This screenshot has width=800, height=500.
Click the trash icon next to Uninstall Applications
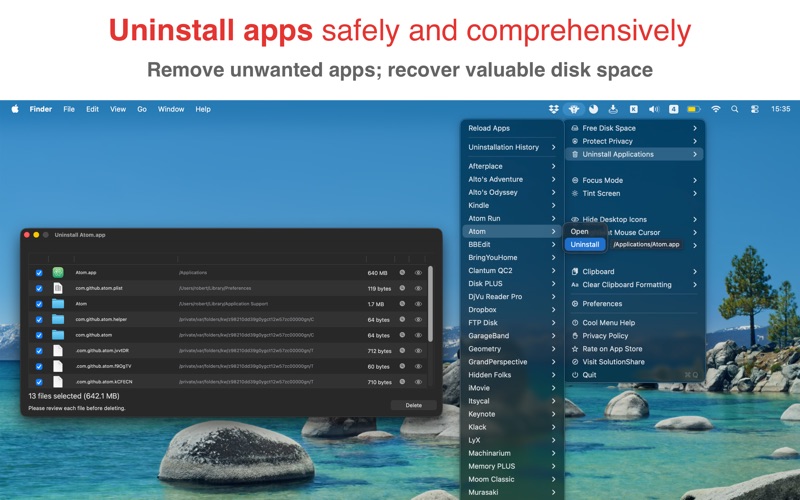point(575,154)
